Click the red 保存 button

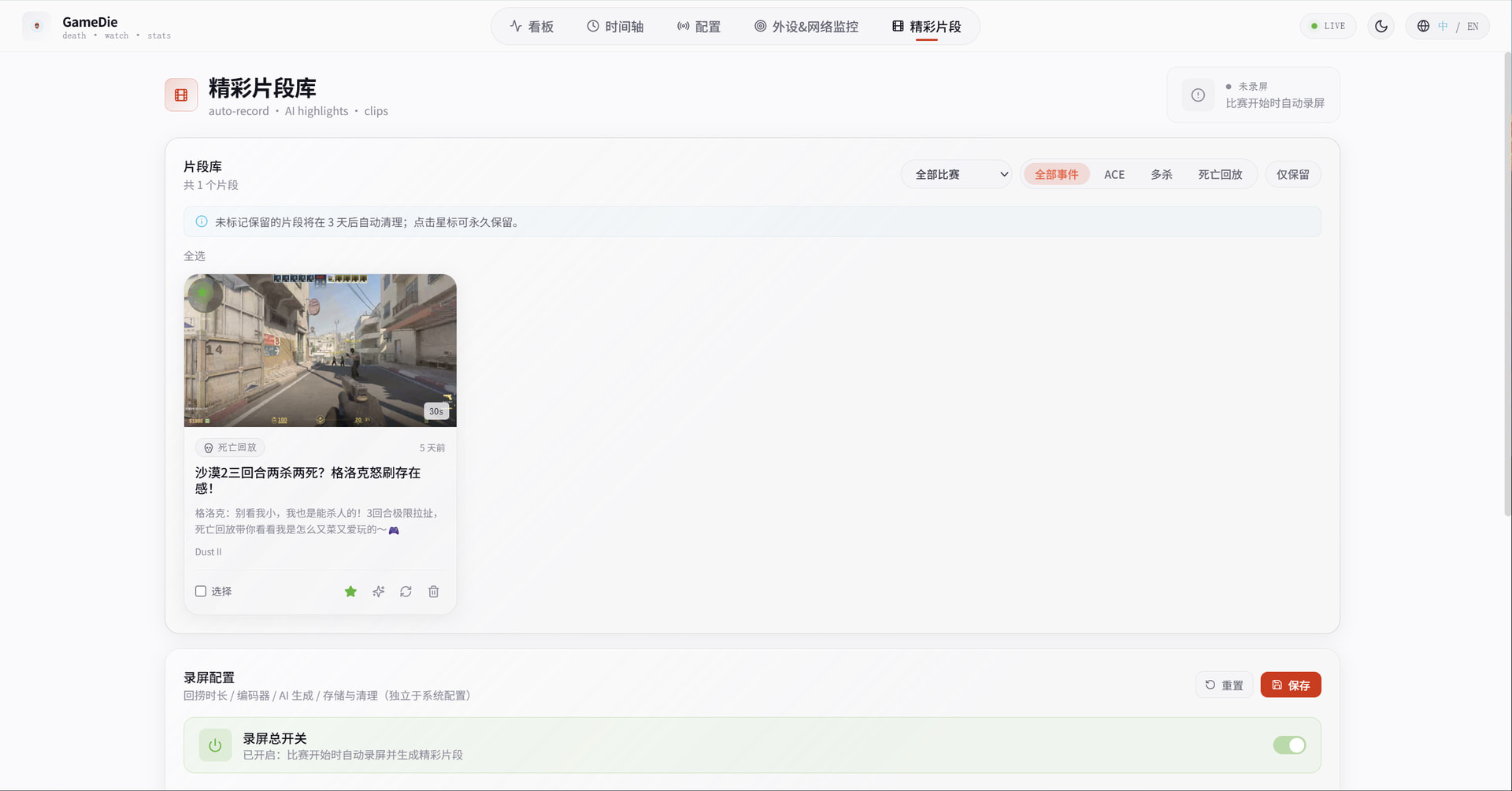1291,685
